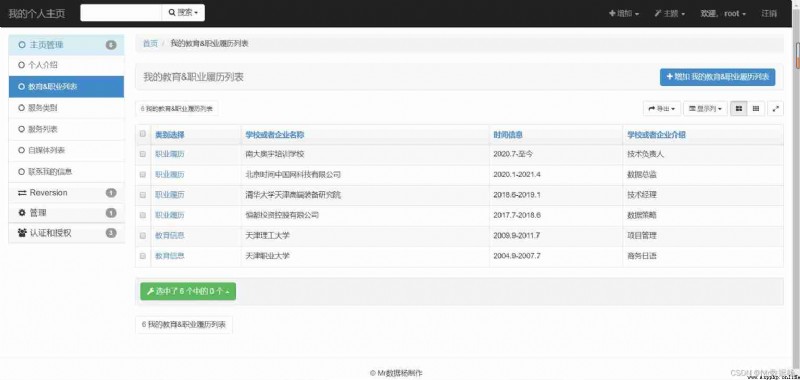800x380 pixels.
Task: Open 自媒体列表 in the sidebar
Action: click(x=66, y=150)
